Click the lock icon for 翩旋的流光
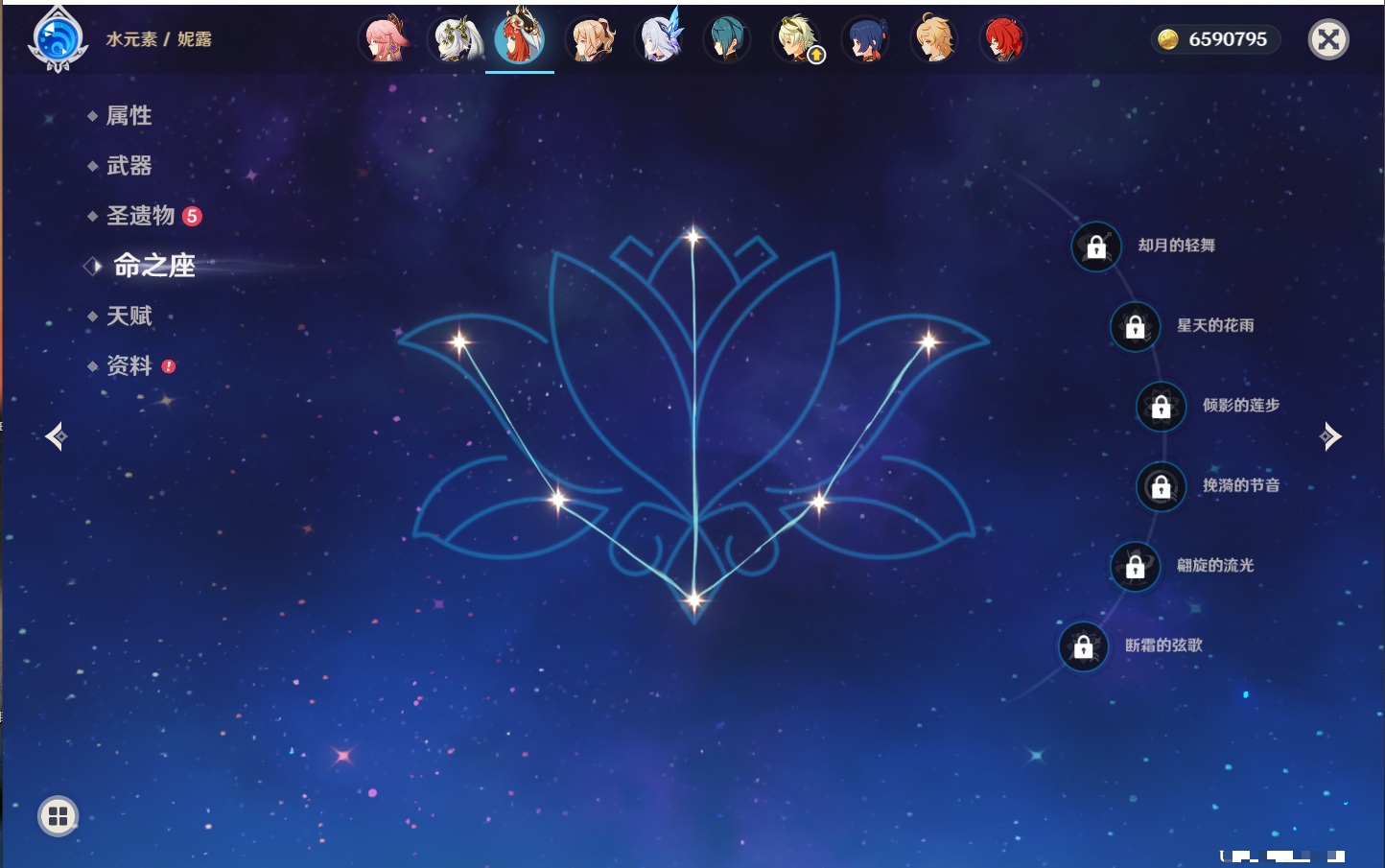Viewport: 1385px width, 868px height. (1136, 566)
